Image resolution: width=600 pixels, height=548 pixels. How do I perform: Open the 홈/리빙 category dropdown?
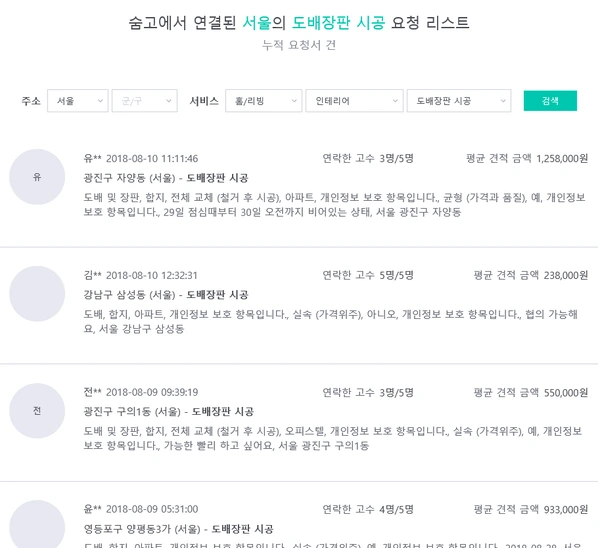(x=264, y=101)
